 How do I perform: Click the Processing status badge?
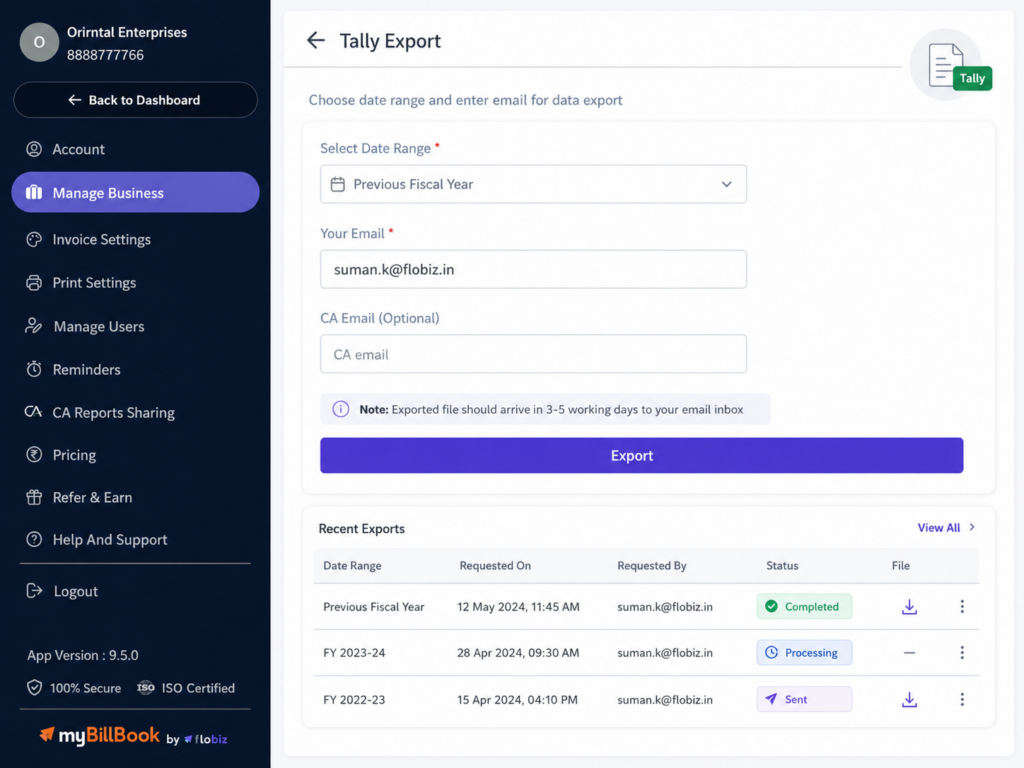pos(804,652)
